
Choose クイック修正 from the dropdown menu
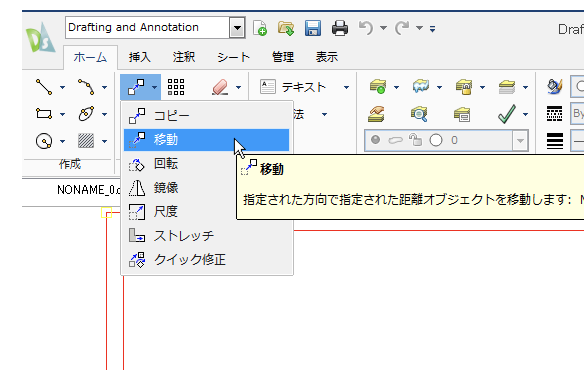[206, 259]
